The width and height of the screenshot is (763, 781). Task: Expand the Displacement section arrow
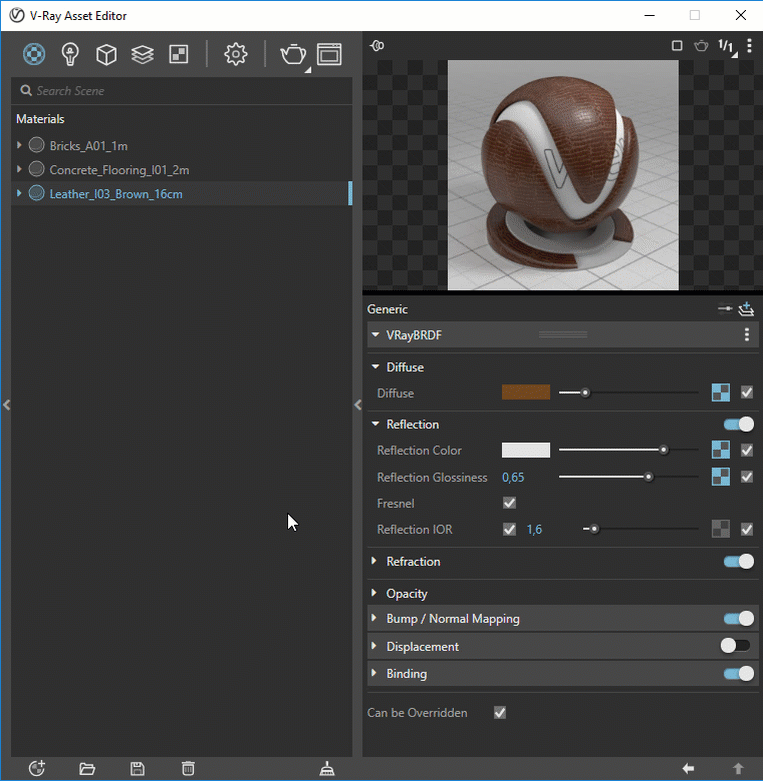[374, 646]
